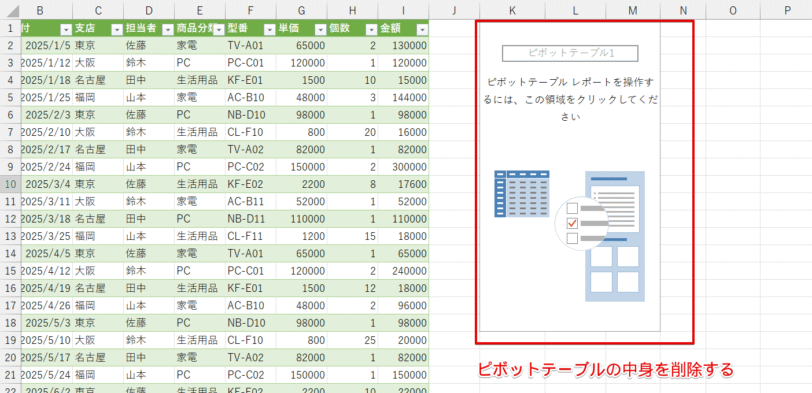The image size is (812, 393).
Task: Open the date column filter dropdown in column B
Action: (66, 30)
